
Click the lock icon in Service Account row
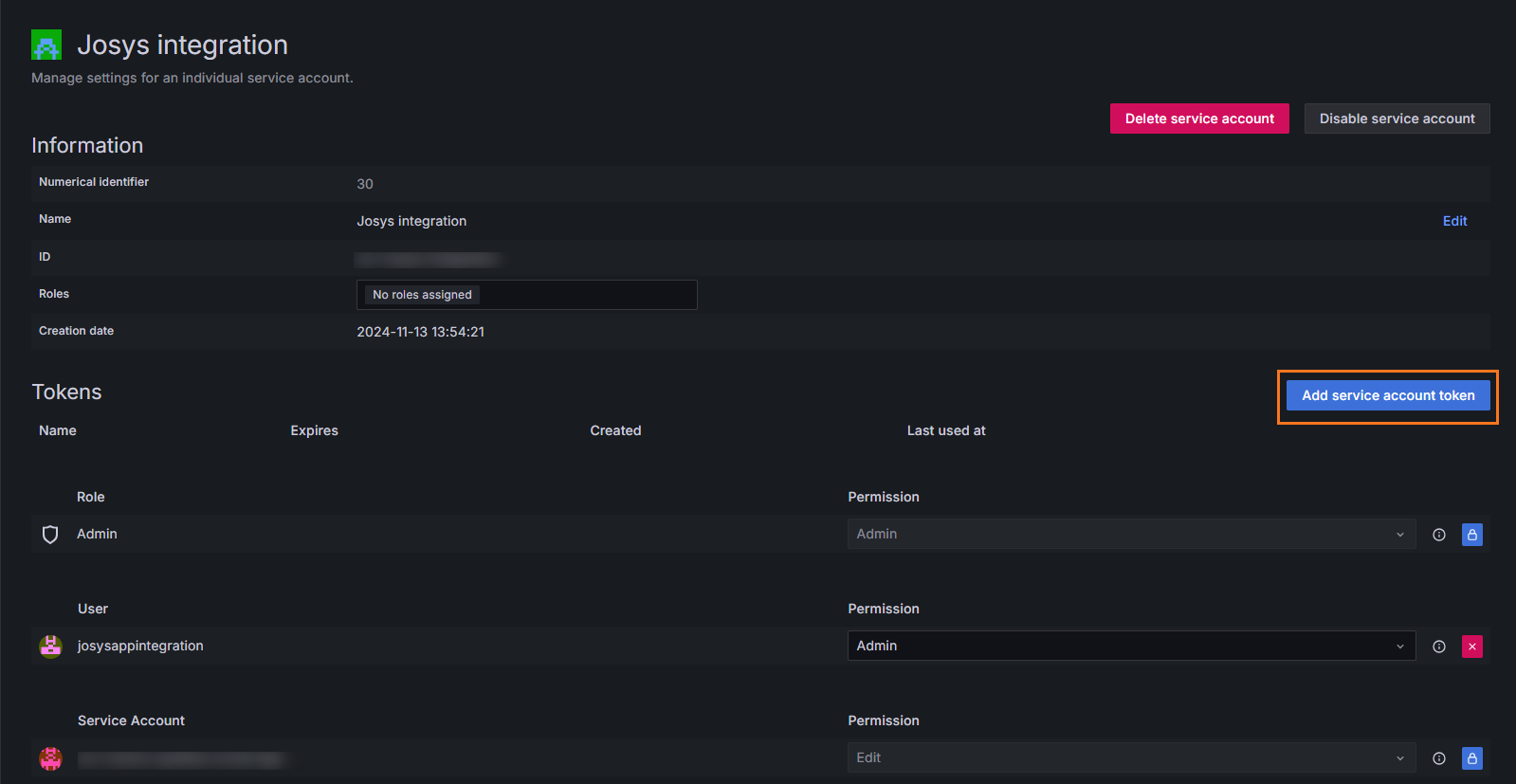pyautogui.click(x=1472, y=758)
